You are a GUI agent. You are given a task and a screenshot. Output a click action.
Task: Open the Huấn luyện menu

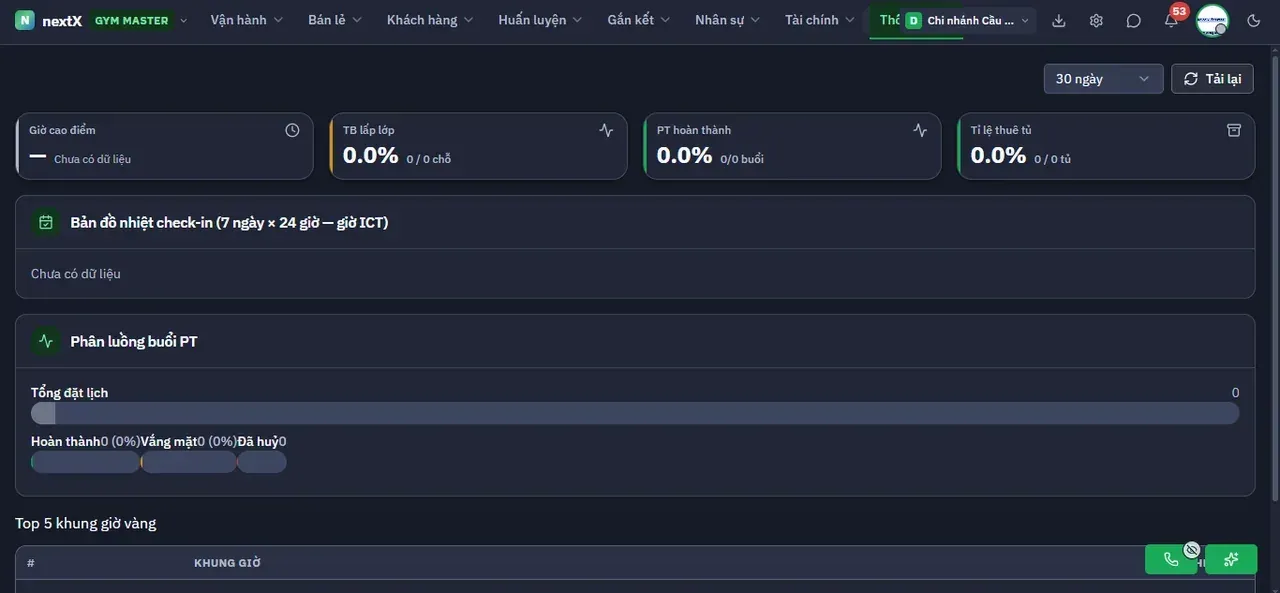(x=540, y=20)
